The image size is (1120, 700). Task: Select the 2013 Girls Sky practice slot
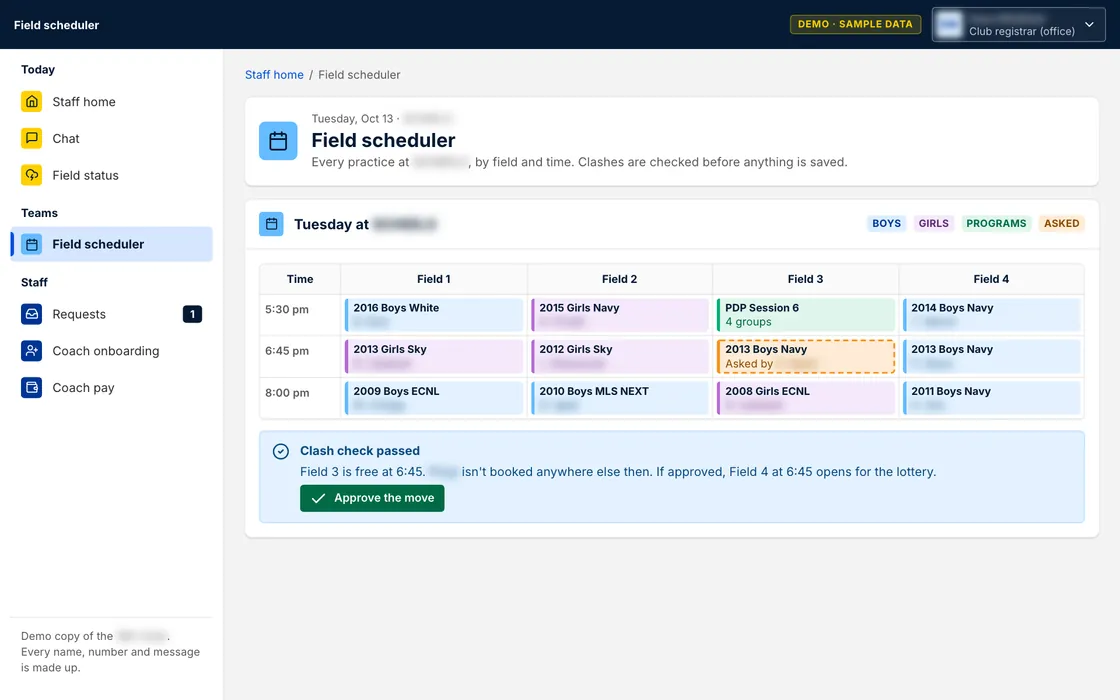pyautogui.click(x=434, y=356)
